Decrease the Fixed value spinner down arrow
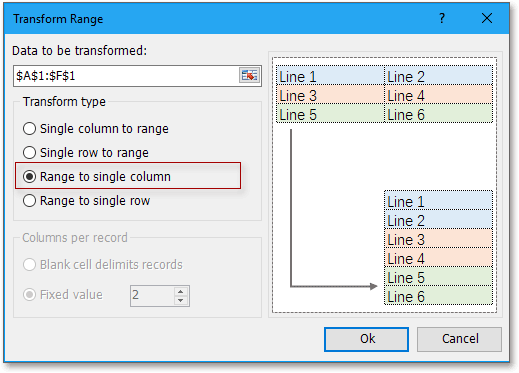Image resolution: width=519 pixels, height=373 pixels. pos(181,300)
